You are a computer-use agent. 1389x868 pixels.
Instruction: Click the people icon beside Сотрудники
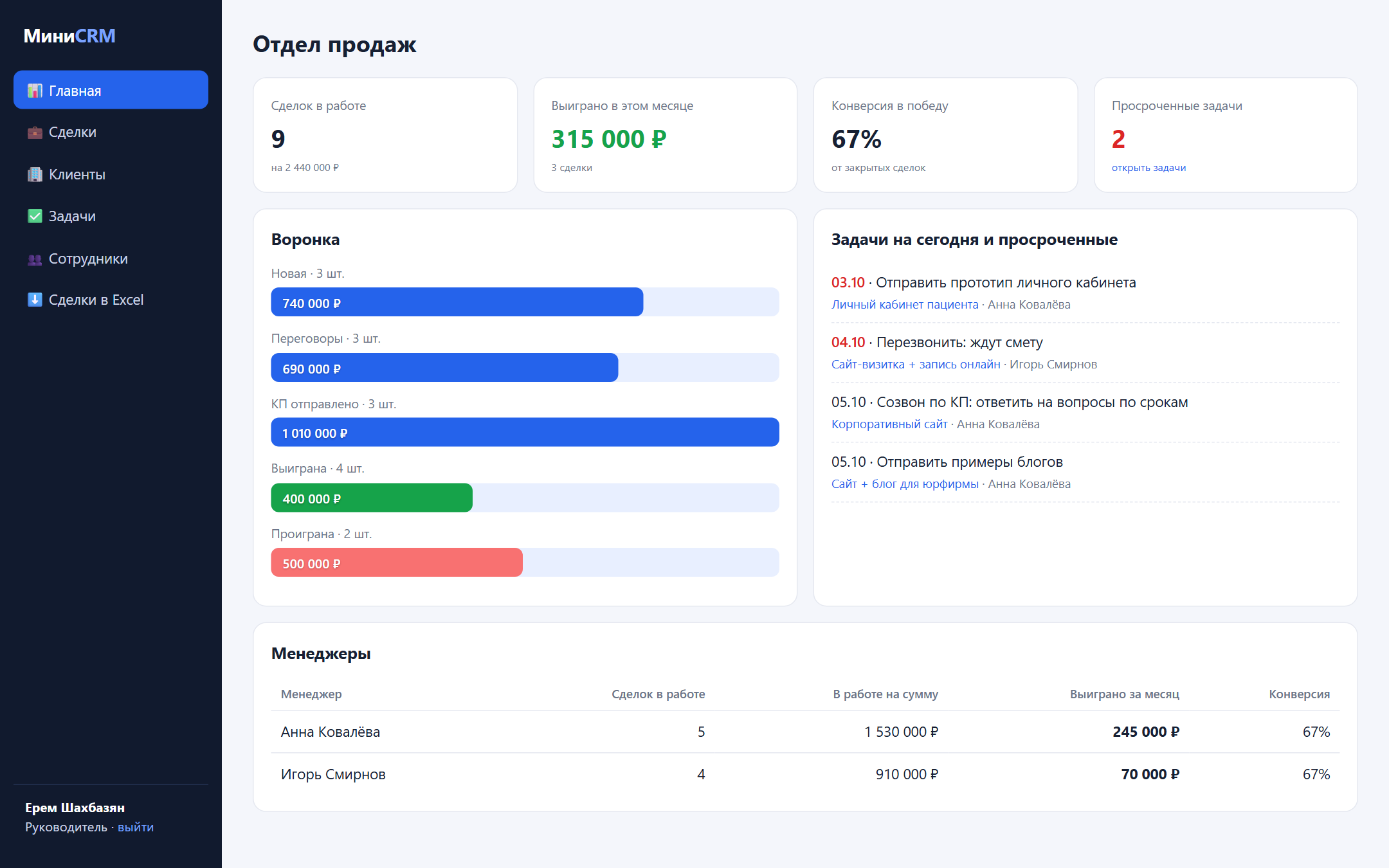click(35, 258)
